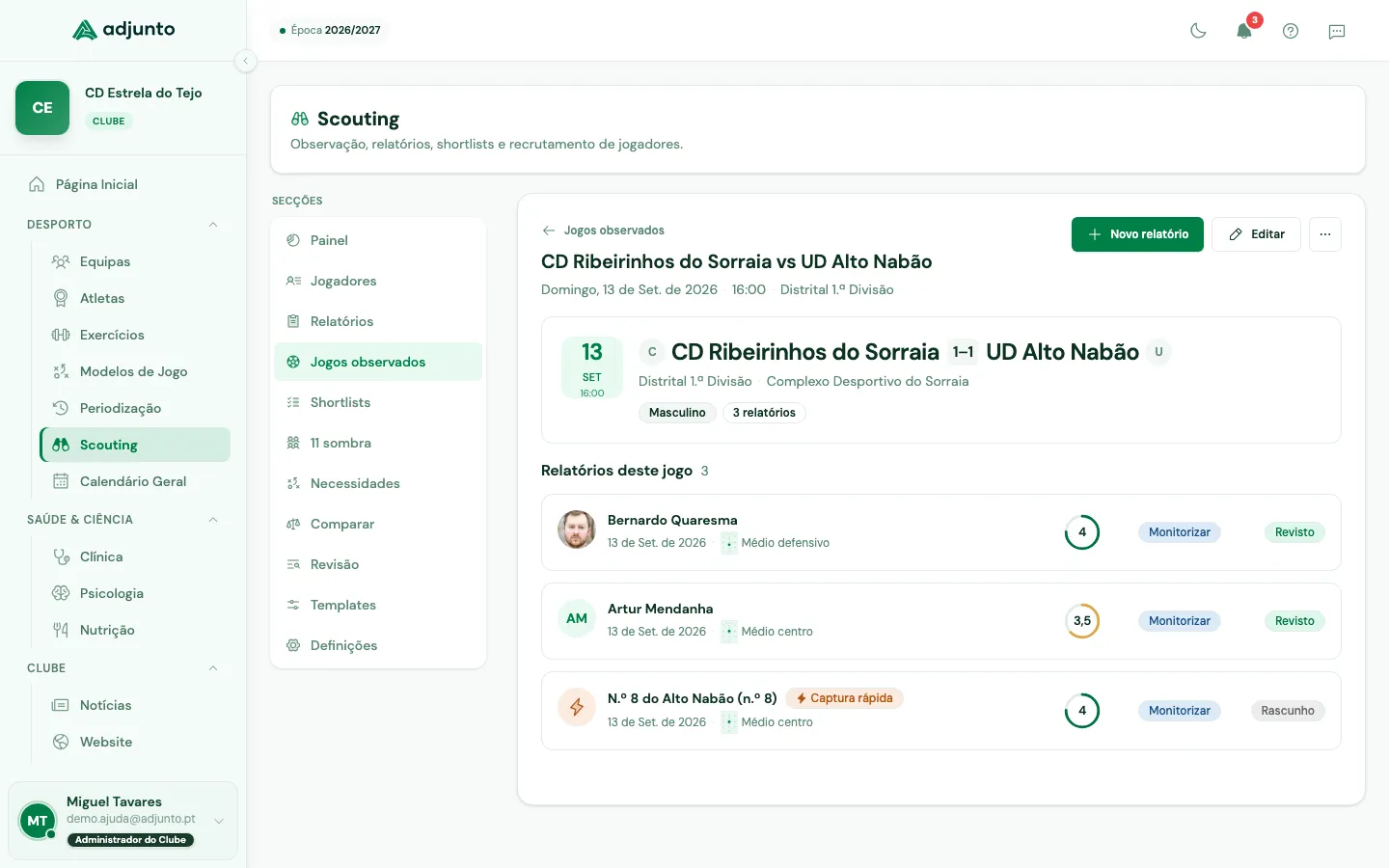Toggle dark mode moon icon
This screenshot has width=1389, height=868.
(1198, 31)
